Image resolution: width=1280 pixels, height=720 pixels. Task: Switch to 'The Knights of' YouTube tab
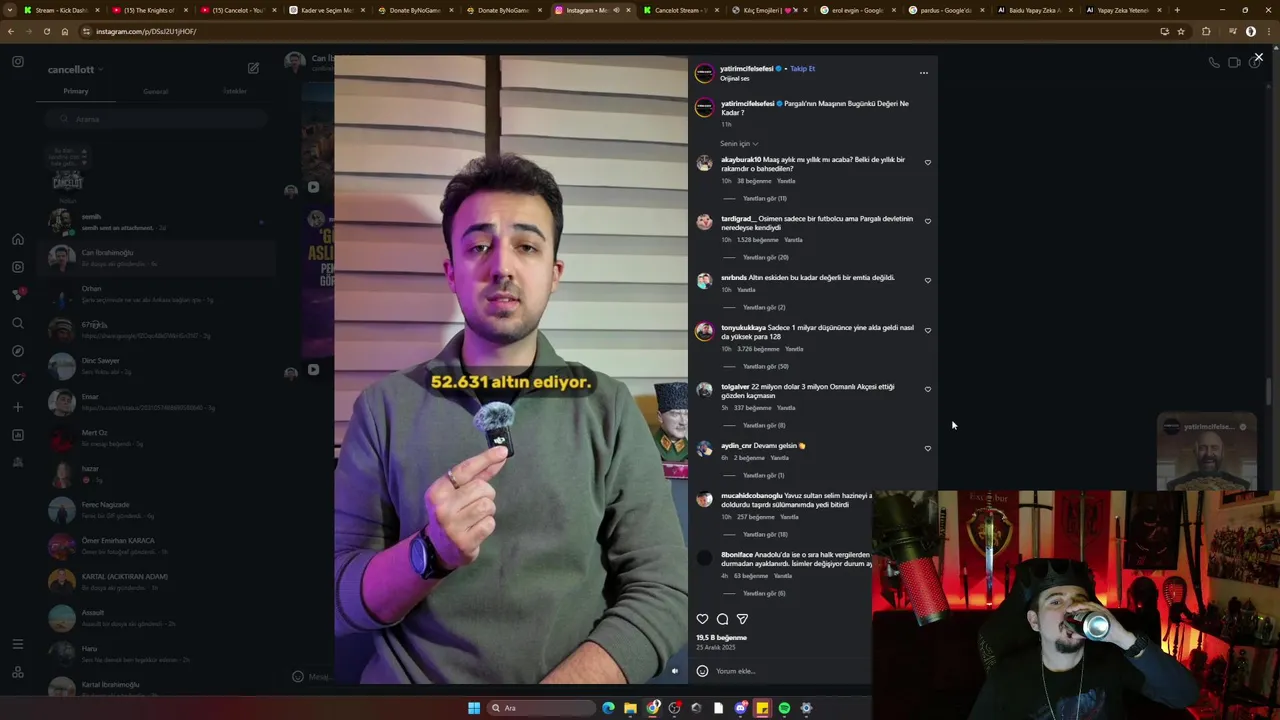pos(146,10)
